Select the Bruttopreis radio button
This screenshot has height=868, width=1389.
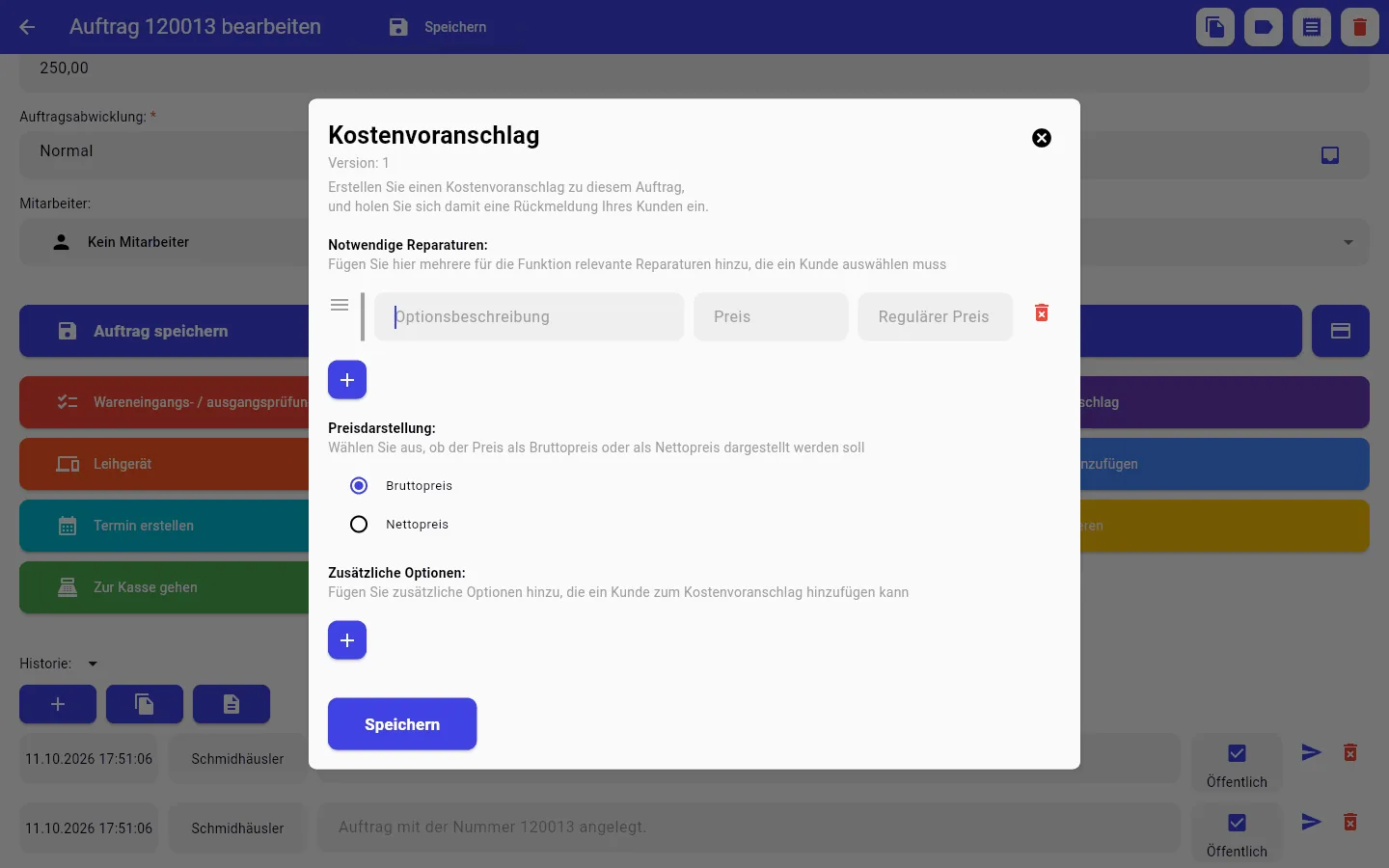point(359,485)
